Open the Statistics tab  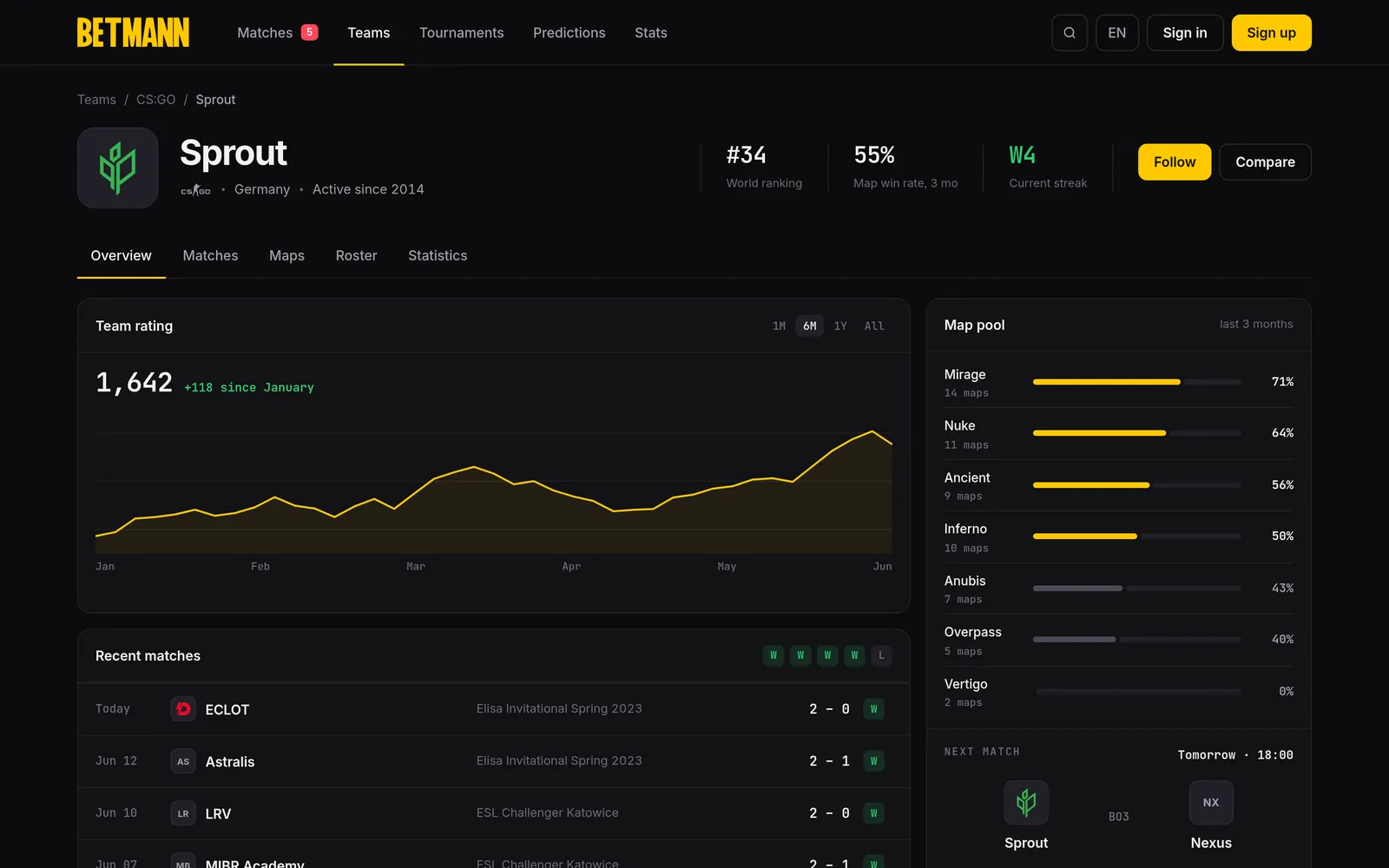[438, 256]
